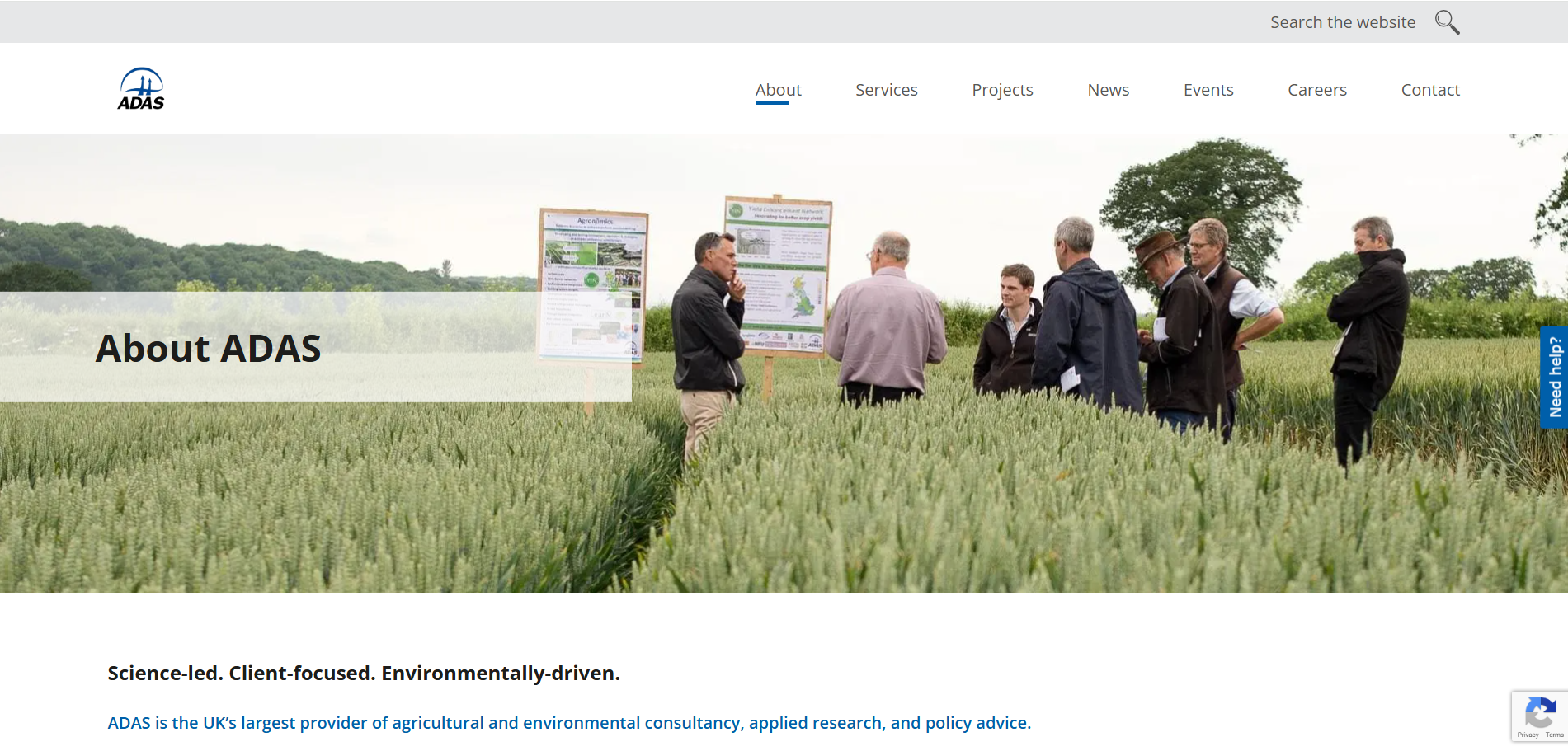Viewport: 1568px width, 751px height.
Task: Open Projects from the navigation bar
Action: [1001, 90]
